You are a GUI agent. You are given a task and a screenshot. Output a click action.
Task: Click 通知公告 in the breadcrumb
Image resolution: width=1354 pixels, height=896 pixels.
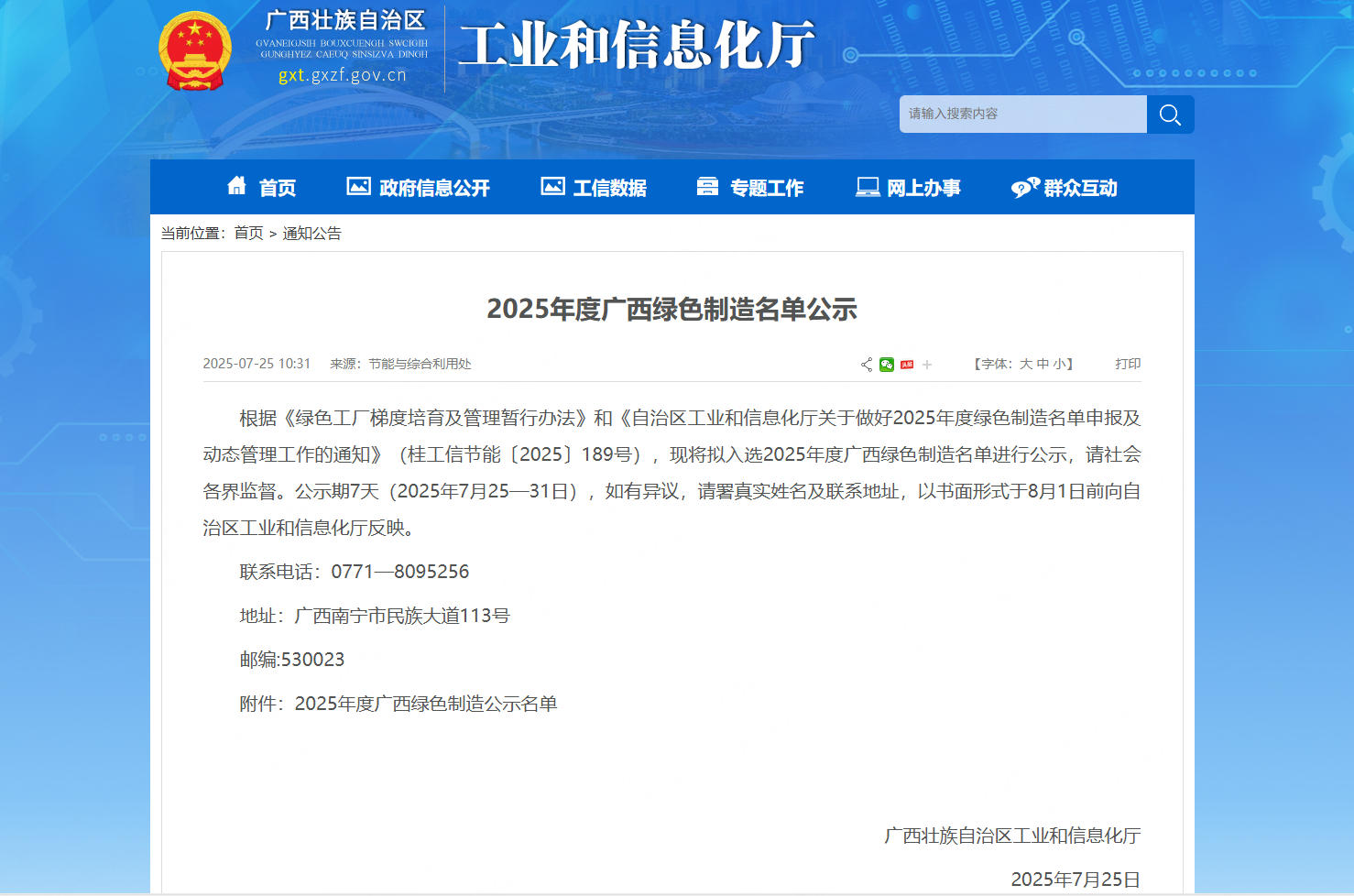tap(311, 234)
